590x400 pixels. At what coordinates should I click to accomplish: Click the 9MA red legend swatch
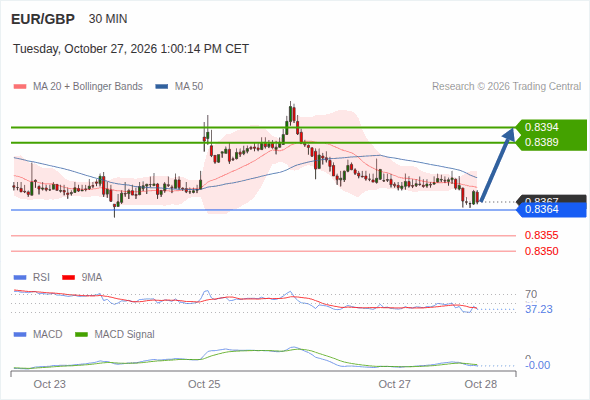point(68,278)
